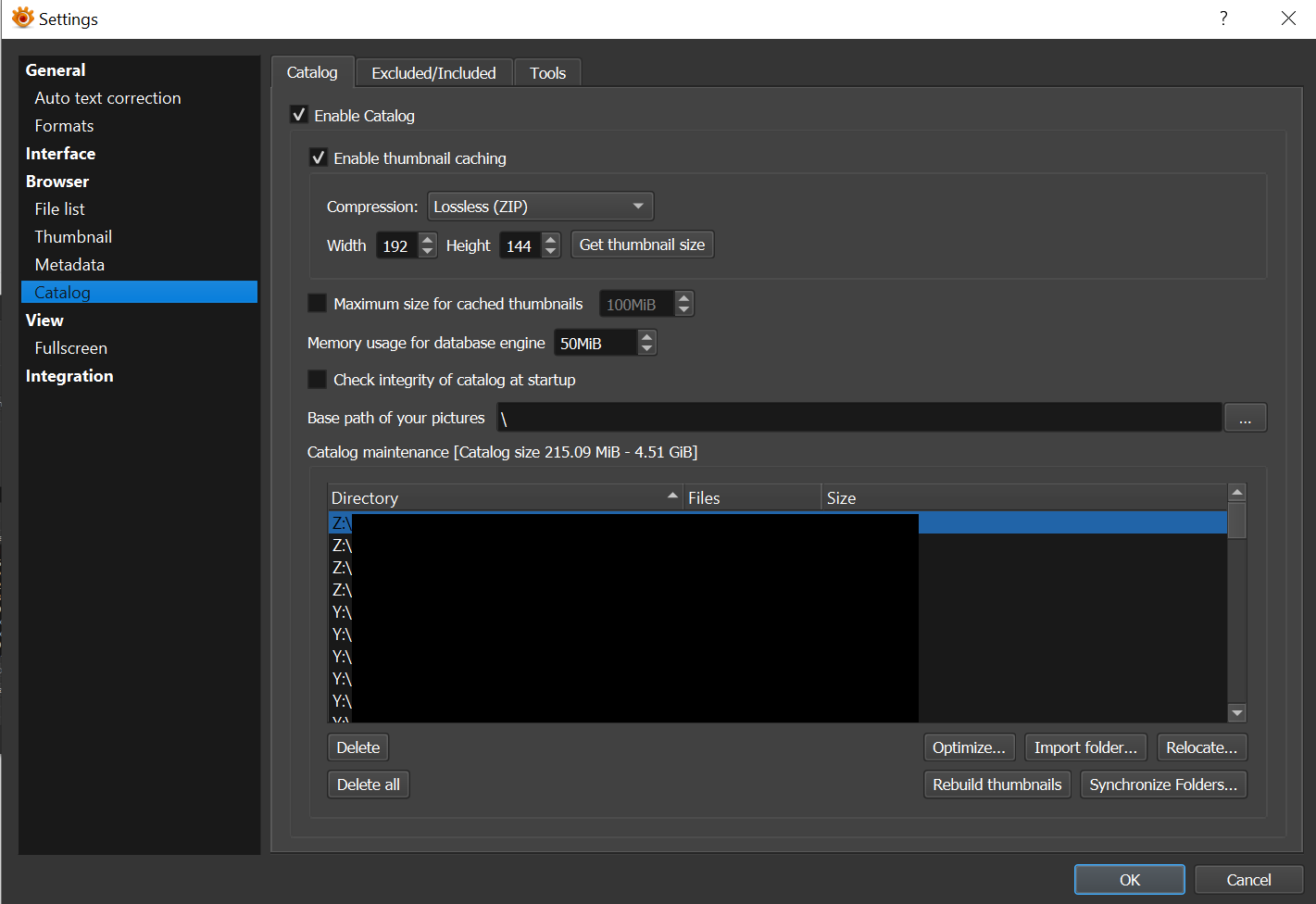
Task: Click the Rebuild thumbnails button
Action: (x=996, y=785)
